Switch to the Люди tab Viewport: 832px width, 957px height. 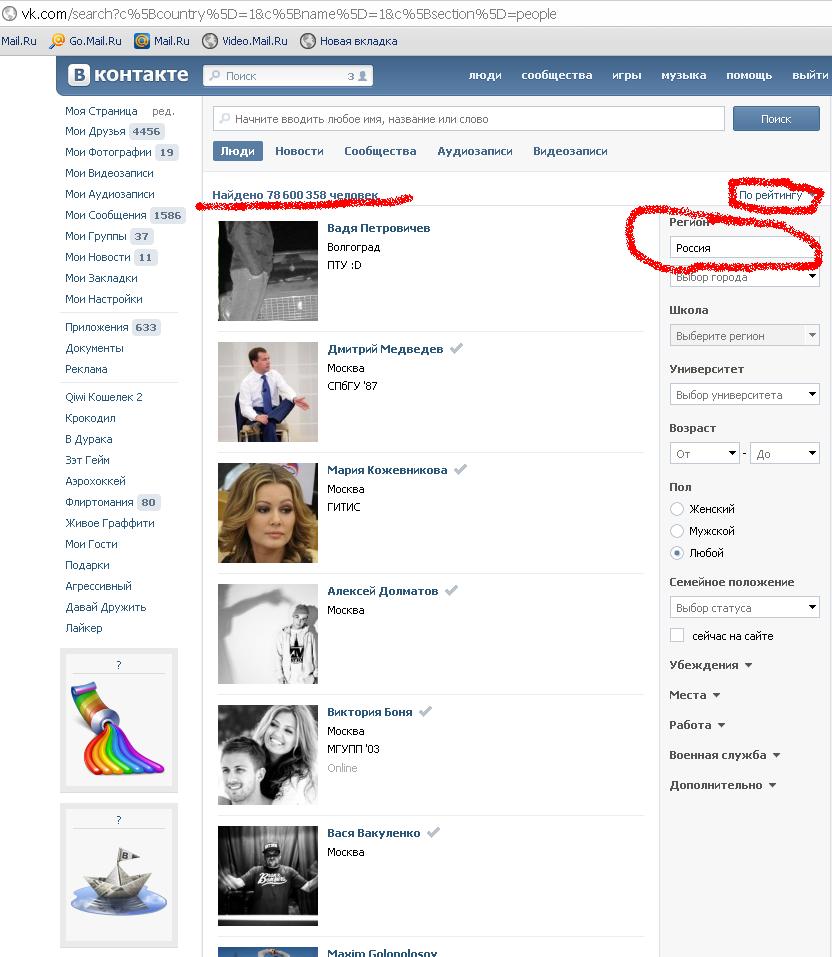click(237, 151)
